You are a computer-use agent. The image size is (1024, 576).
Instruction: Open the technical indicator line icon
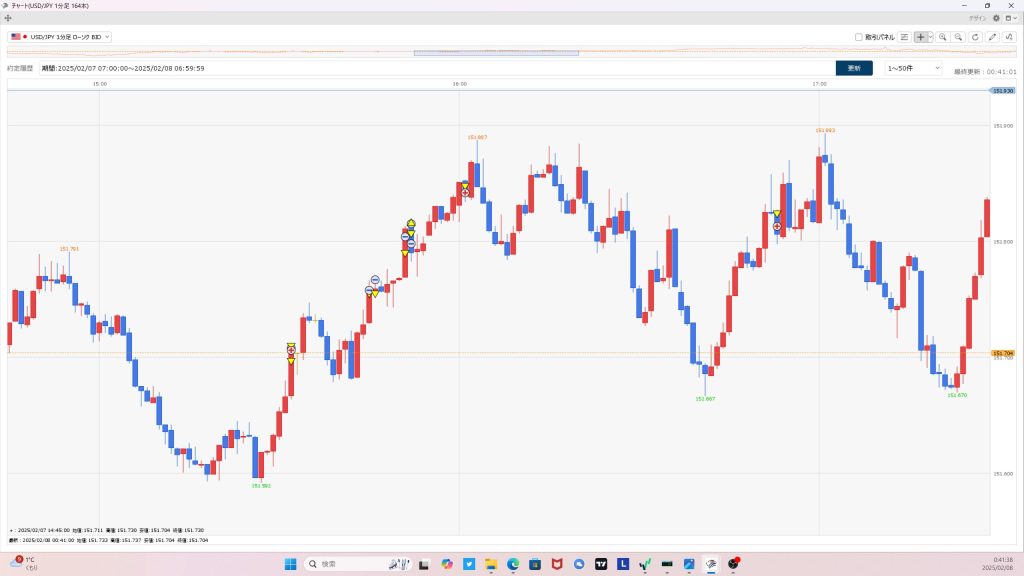tap(1008, 37)
